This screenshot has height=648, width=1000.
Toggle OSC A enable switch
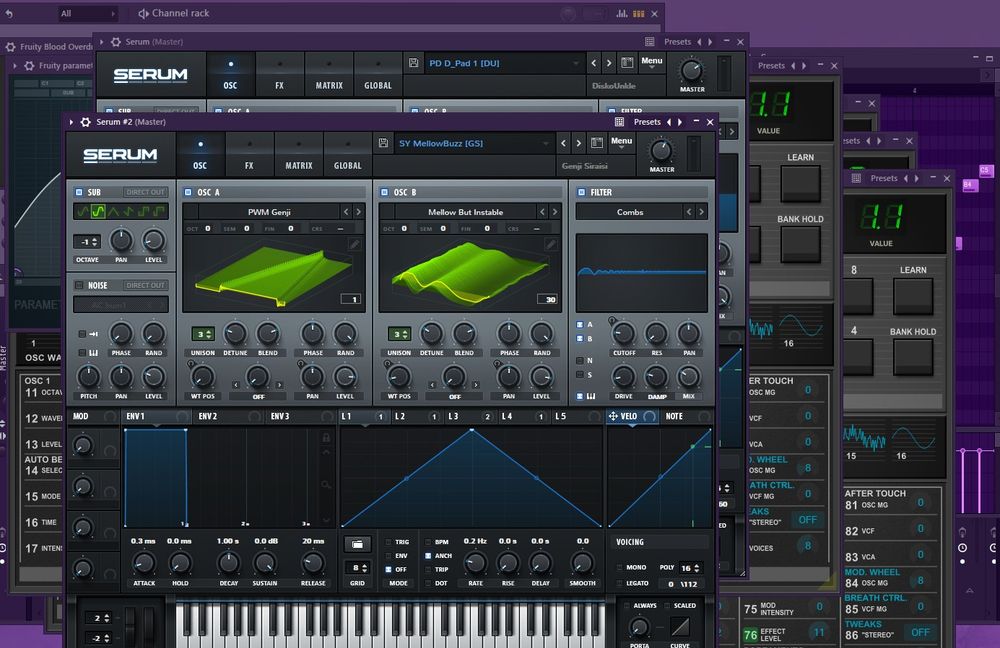click(x=188, y=192)
